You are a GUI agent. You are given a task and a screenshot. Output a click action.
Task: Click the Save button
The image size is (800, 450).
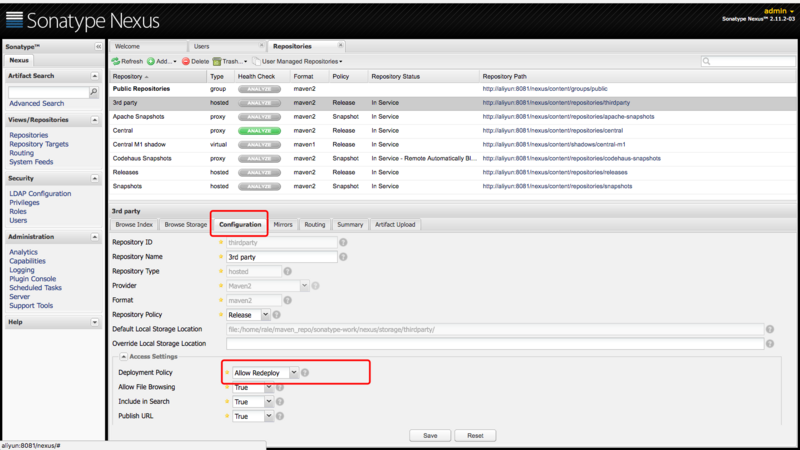430,435
